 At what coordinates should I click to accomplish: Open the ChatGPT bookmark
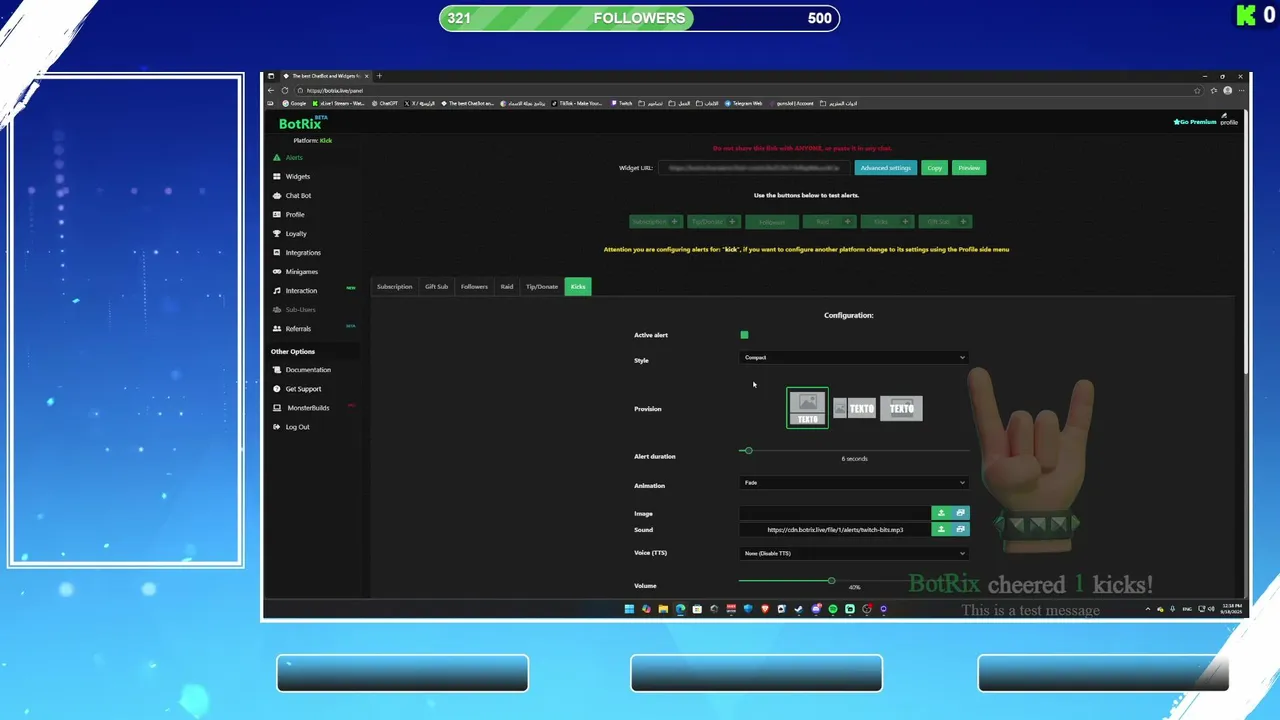[x=385, y=103]
